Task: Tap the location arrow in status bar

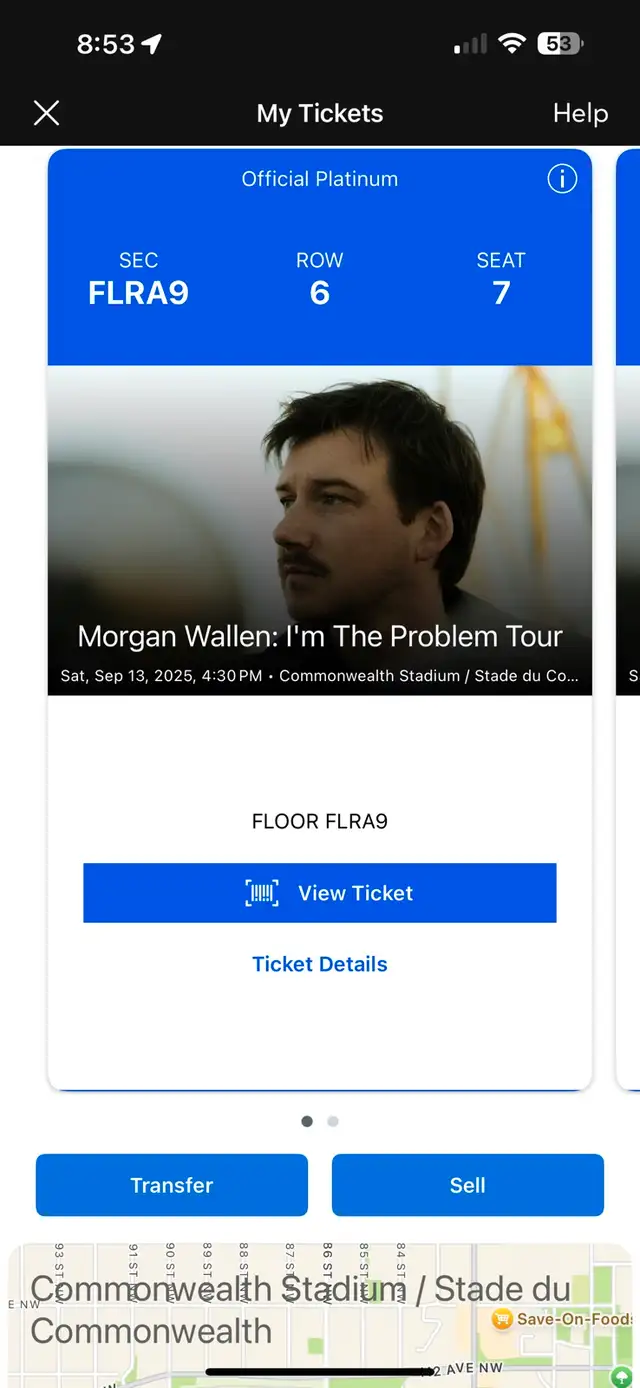Action: (152, 44)
